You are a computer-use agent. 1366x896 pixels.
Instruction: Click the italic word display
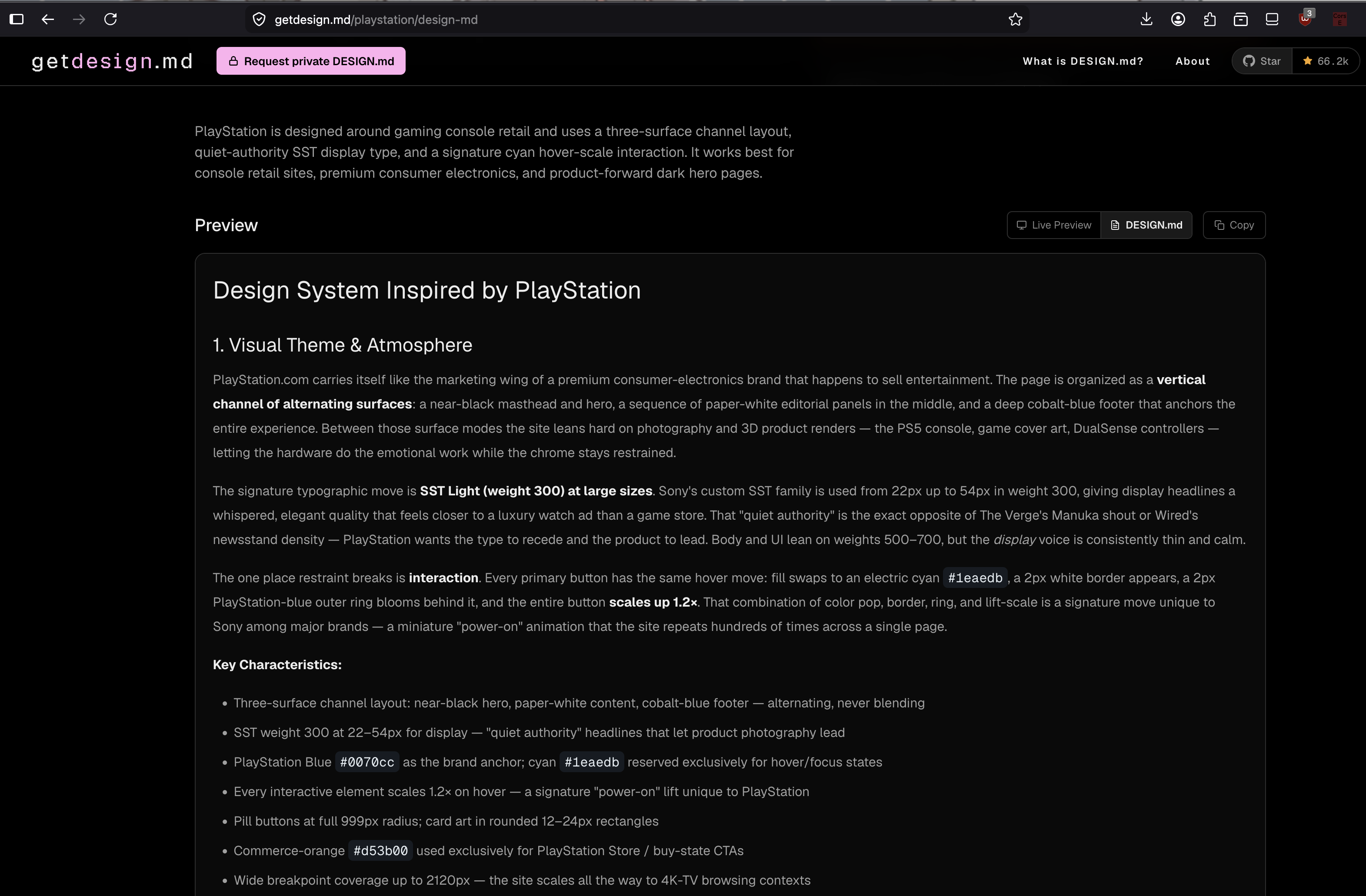(1014, 540)
